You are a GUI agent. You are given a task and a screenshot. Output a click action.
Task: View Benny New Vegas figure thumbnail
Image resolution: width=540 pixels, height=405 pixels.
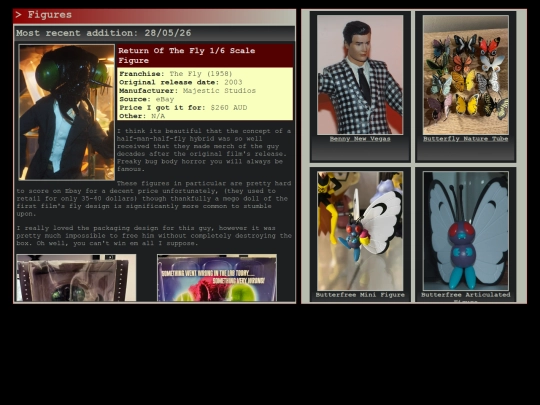[360, 75]
